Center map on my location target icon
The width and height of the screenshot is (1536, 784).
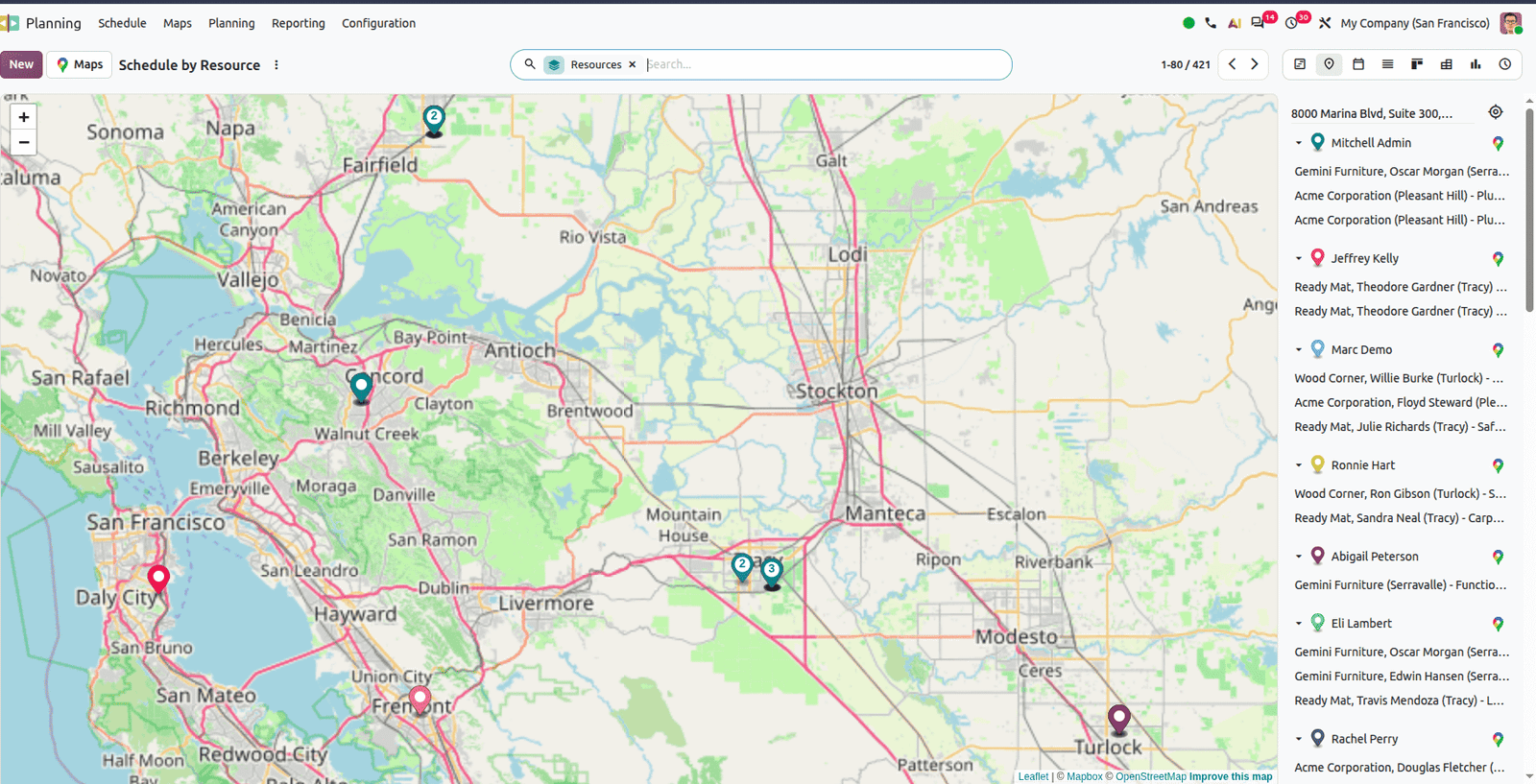(x=1496, y=112)
